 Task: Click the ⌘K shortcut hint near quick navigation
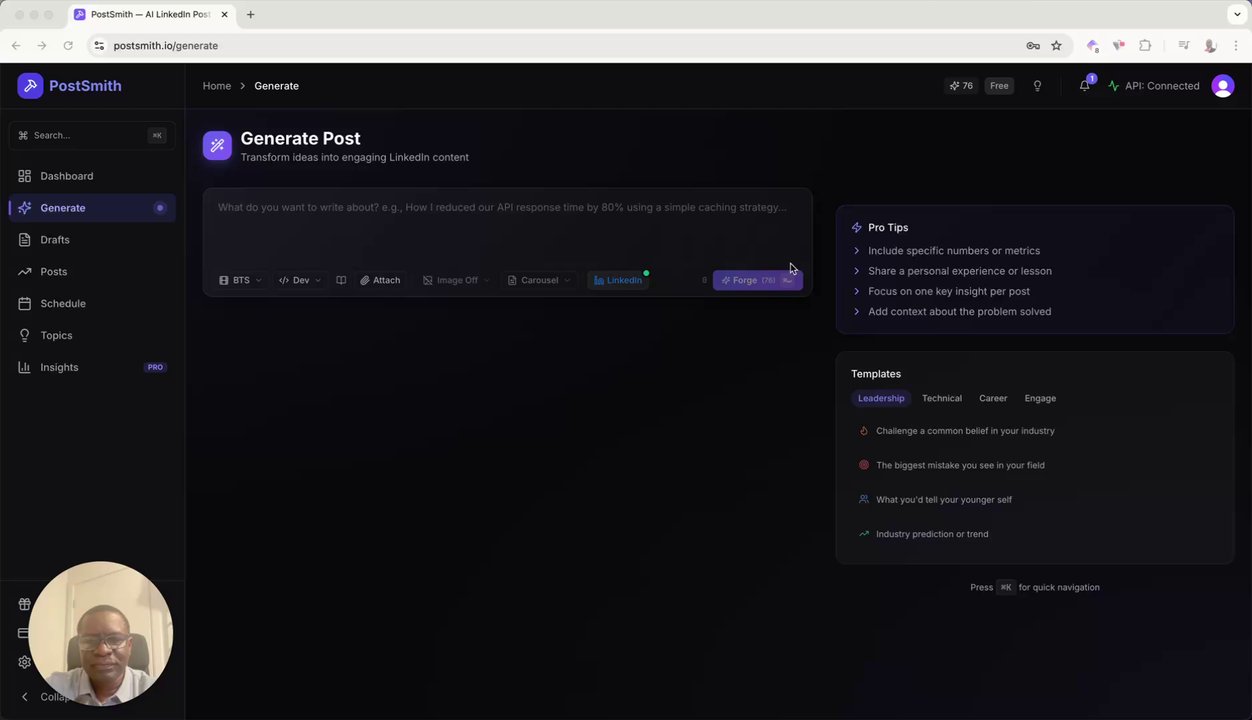(x=1006, y=588)
